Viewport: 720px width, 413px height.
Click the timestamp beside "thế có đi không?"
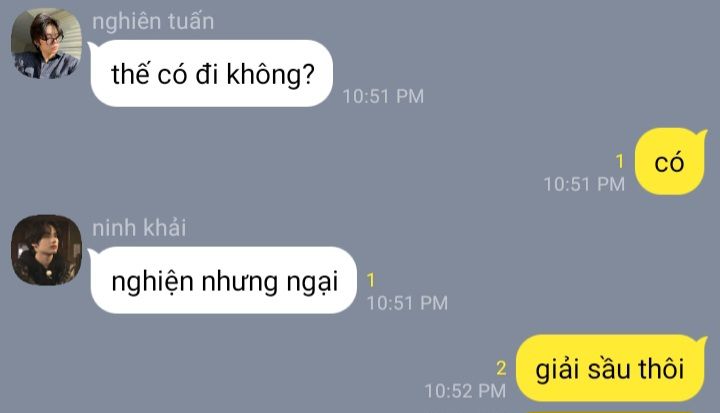[383, 96]
